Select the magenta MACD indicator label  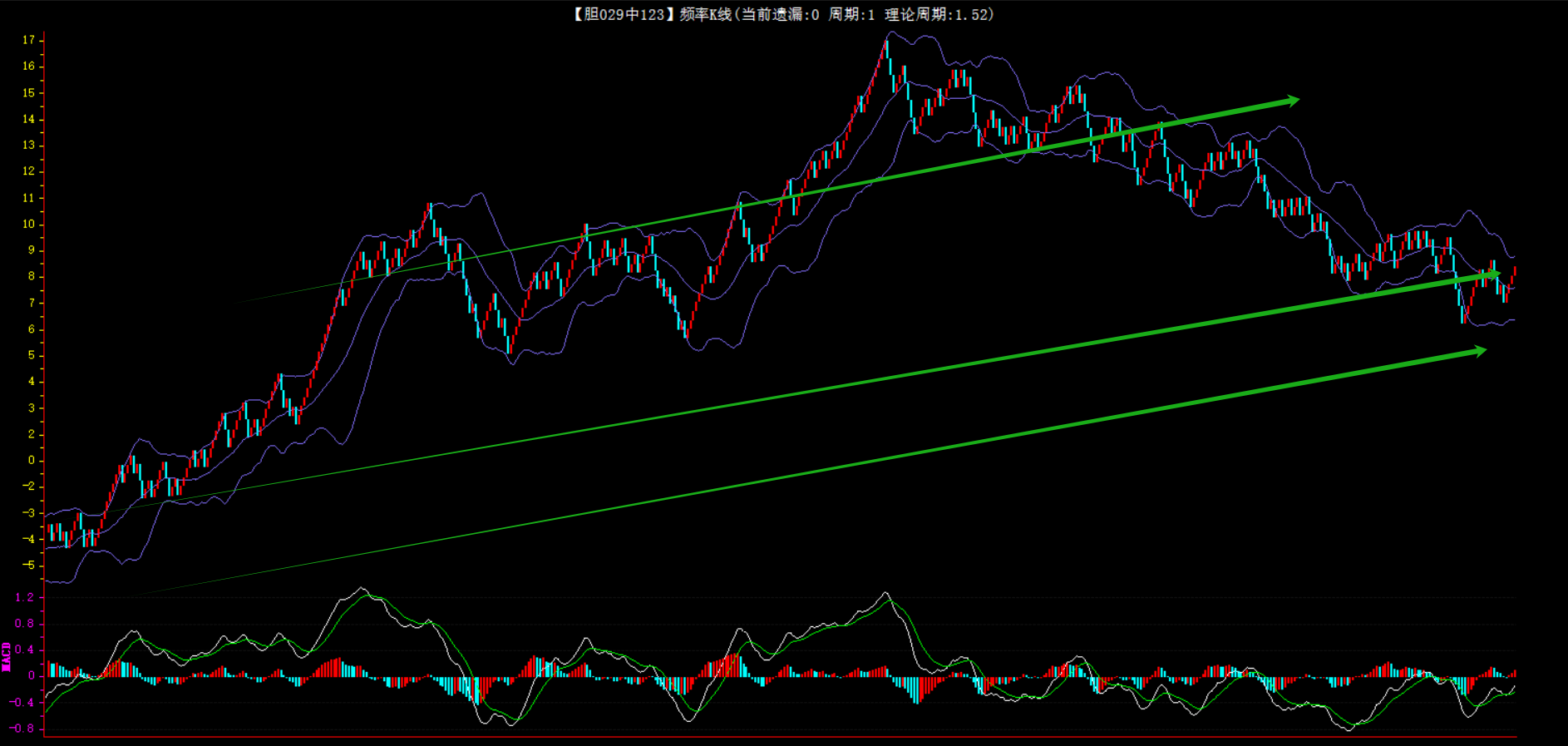(7, 656)
